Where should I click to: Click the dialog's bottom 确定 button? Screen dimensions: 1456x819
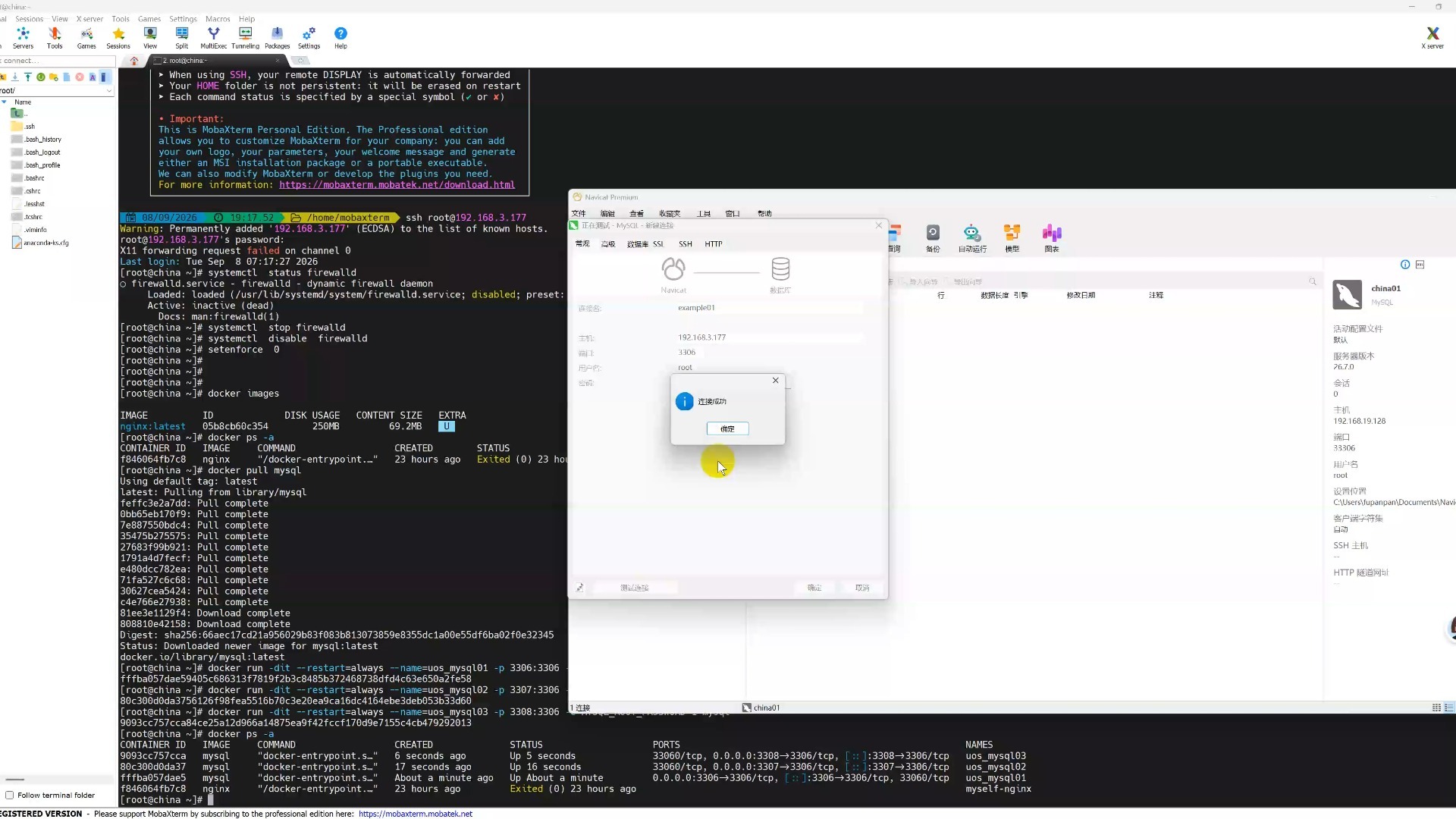(814, 588)
